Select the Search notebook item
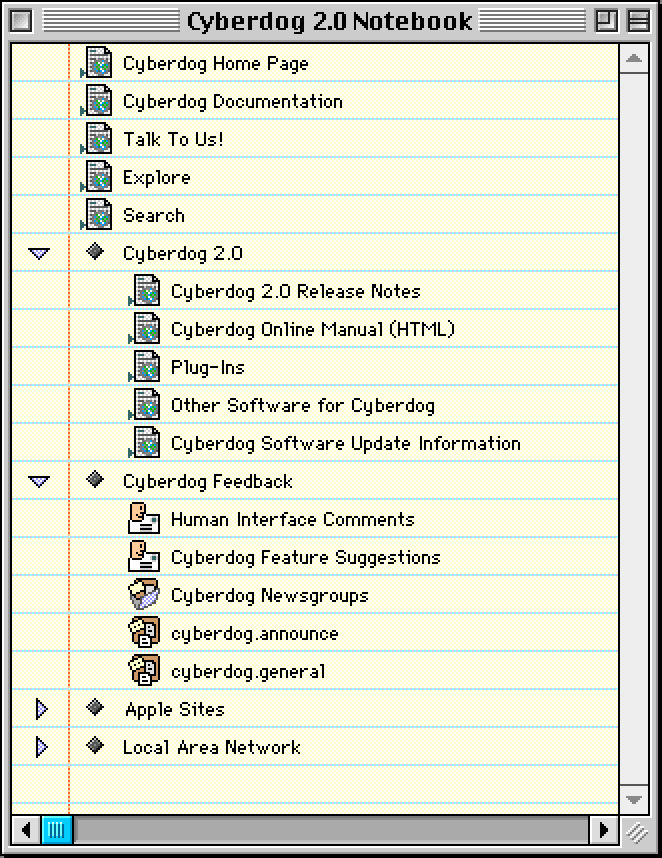Image resolution: width=662 pixels, height=858 pixels. point(153,216)
